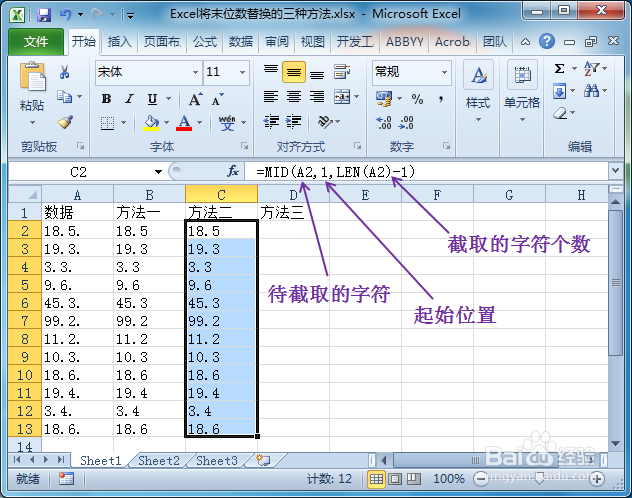Toggle center horizontal alignment
Viewport: 632px width, 498px height.
click(294, 97)
